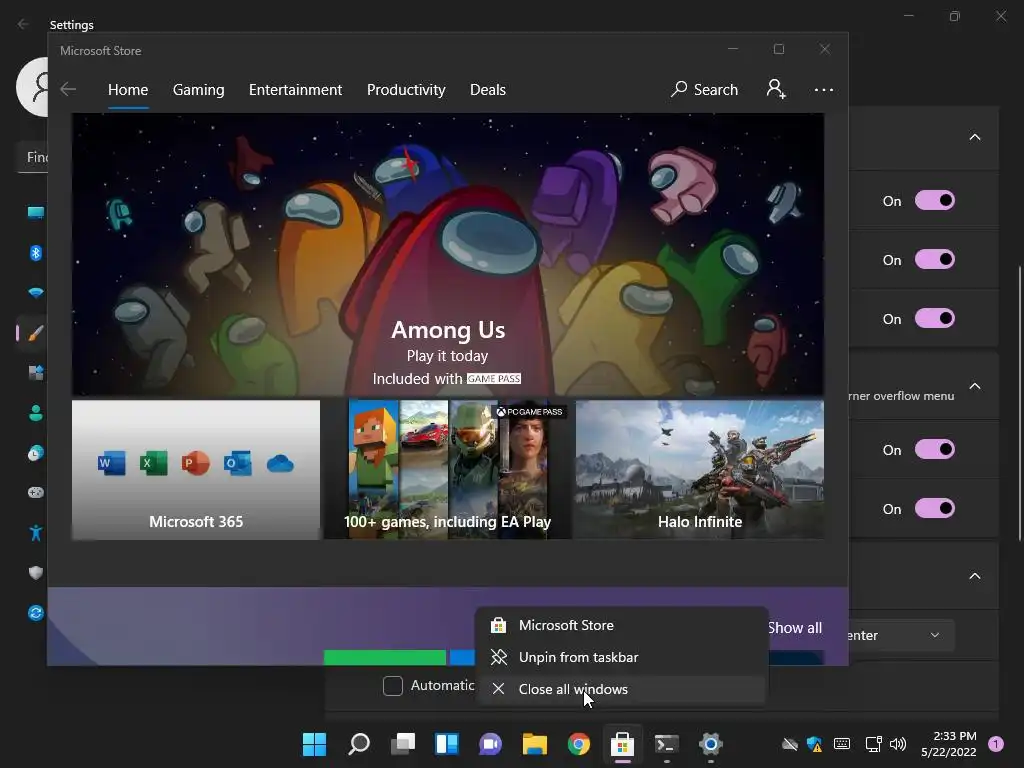Viewport: 1024px width, 768px height.
Task: Open the notification count badge
Action: tap(996, 743)
